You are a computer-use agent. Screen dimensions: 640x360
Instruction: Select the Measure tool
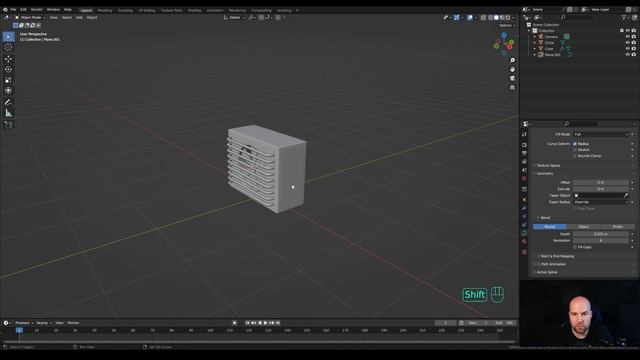pyautogui.click(x=8, y=113)
